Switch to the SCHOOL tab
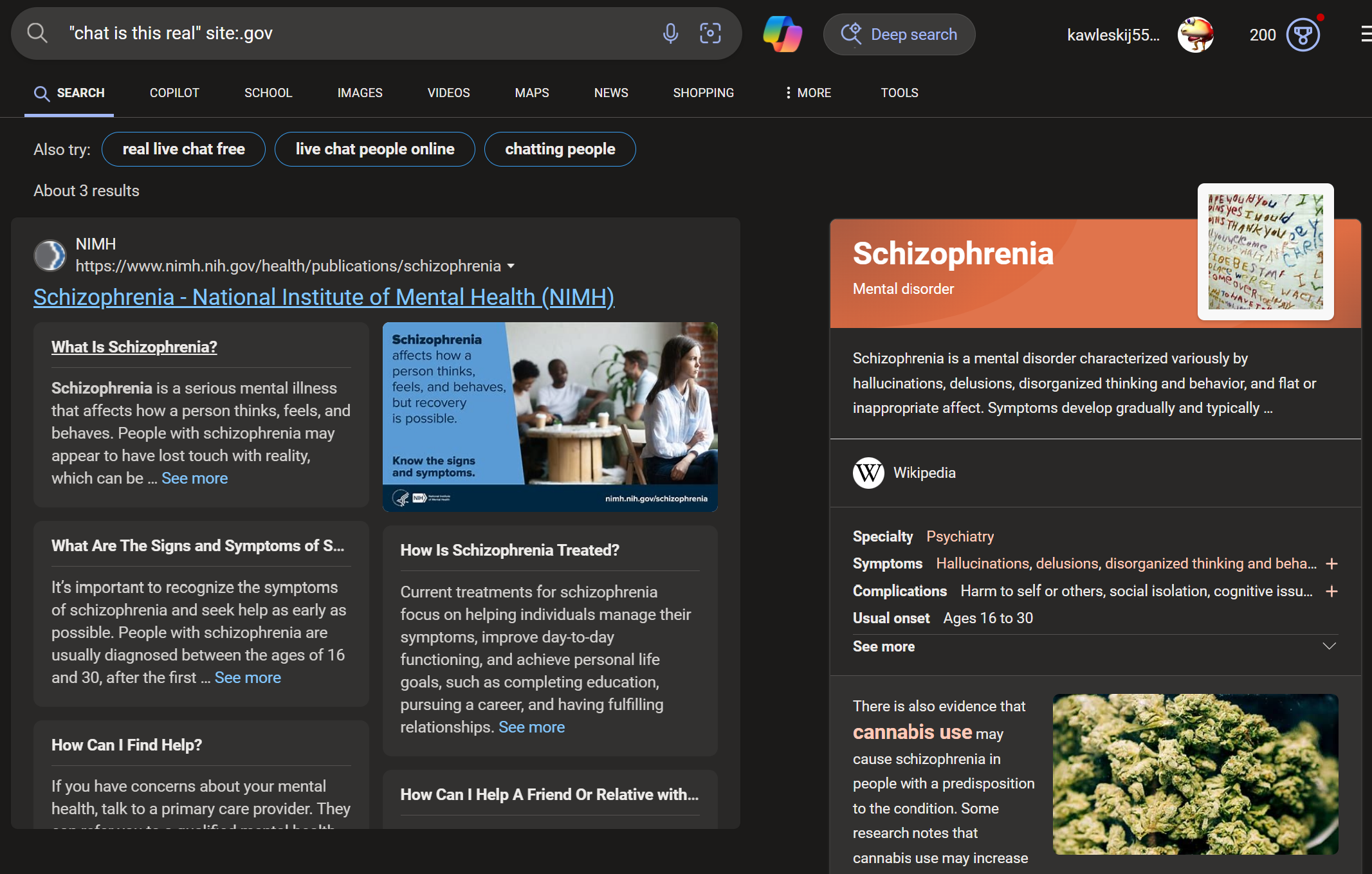The height and width of the screenshot is (874, 1372). click(x=268, y=93)
